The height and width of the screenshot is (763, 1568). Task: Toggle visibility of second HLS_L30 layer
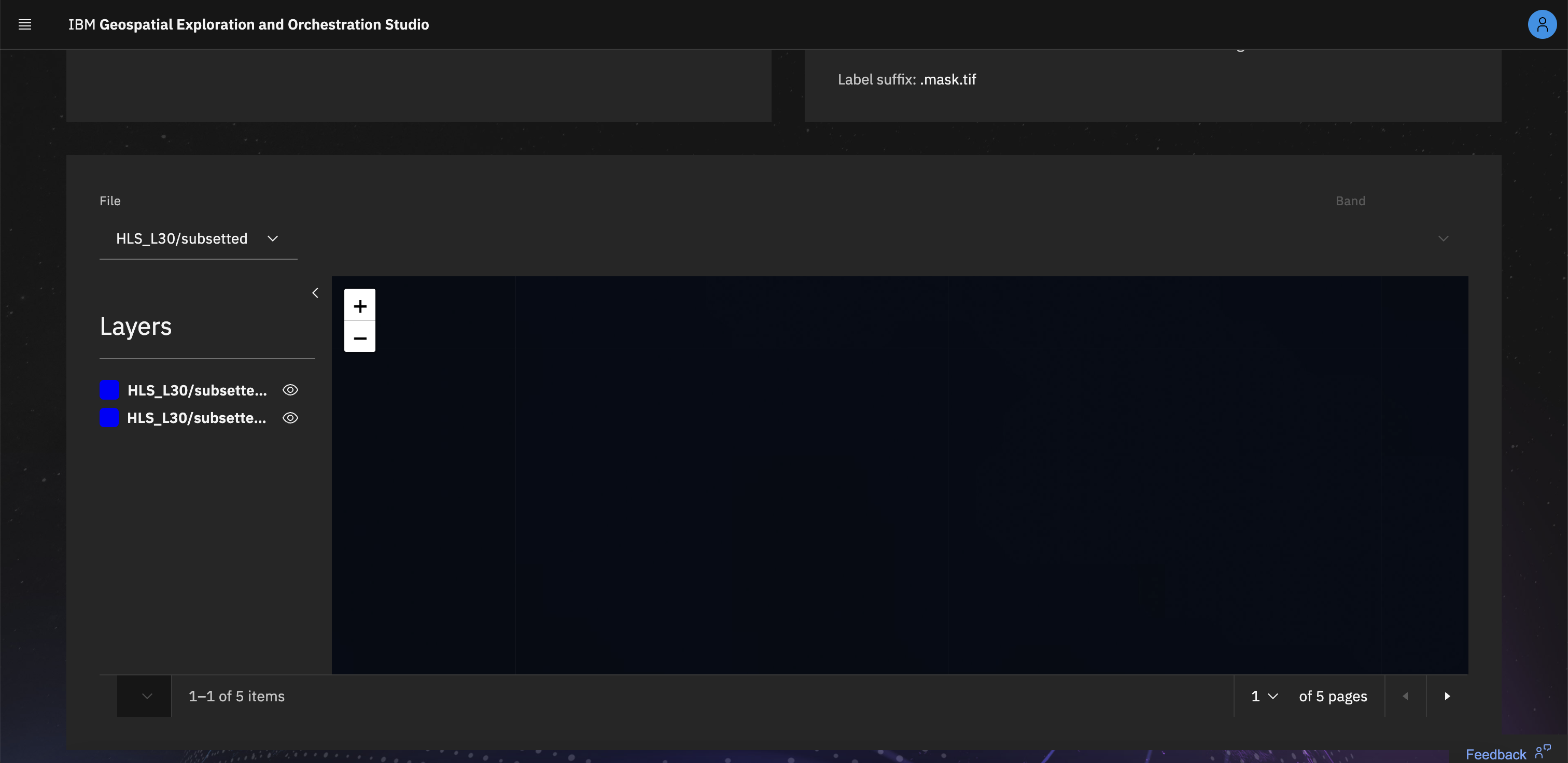tap(290, 418)
